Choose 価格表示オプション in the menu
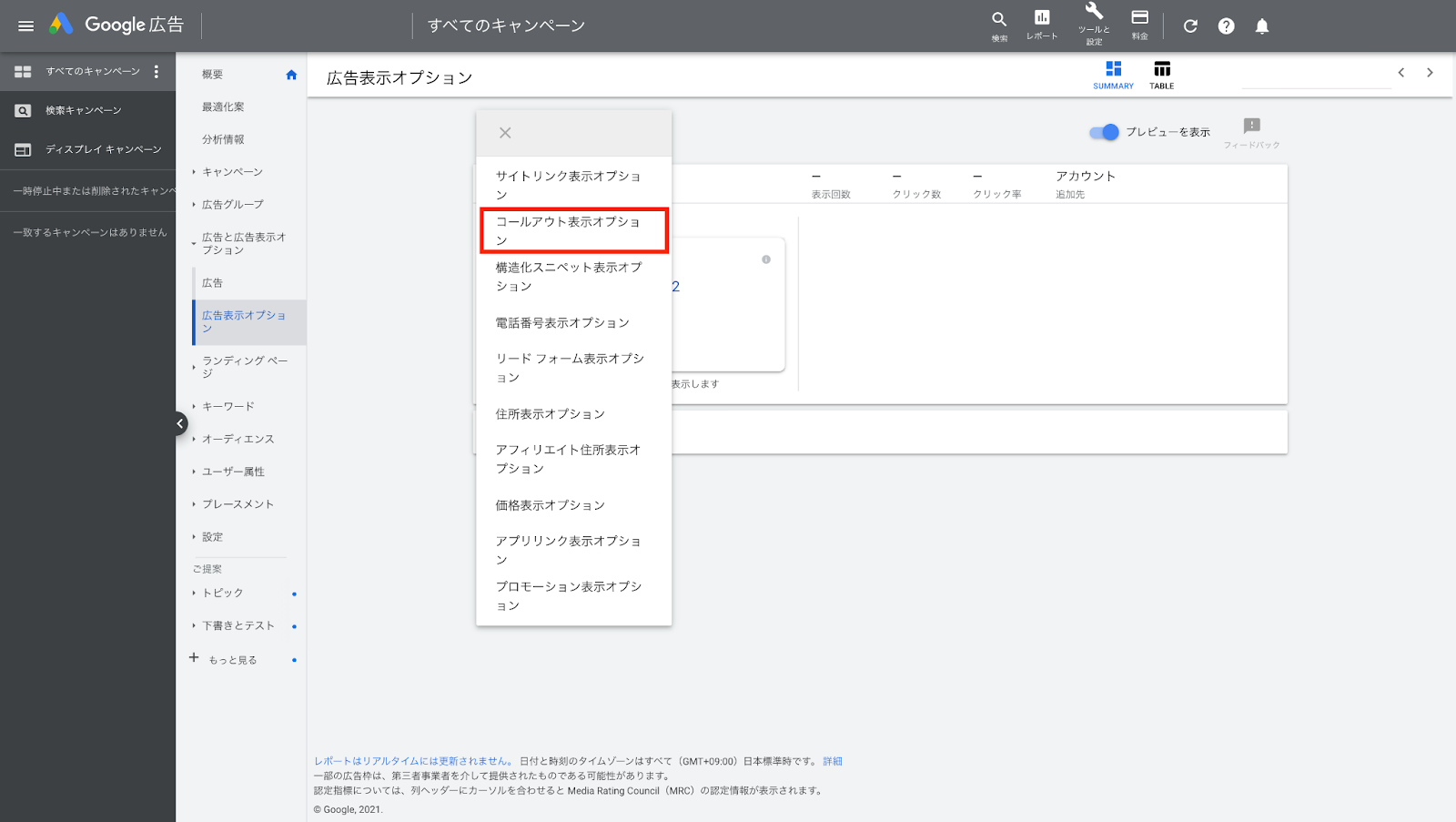1456x822 pixels. 573,505
